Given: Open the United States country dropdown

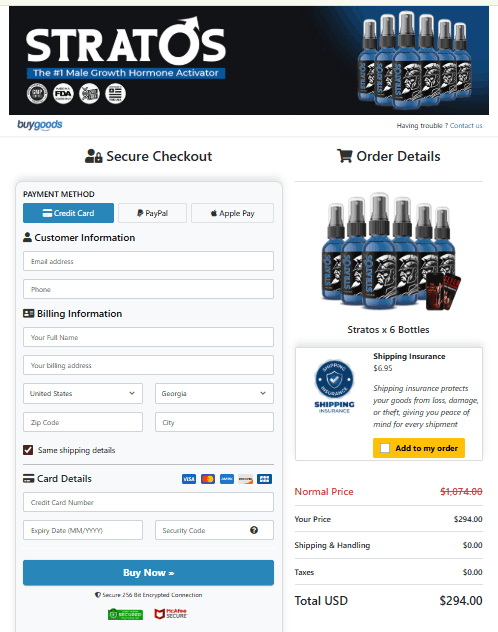Looking at the screenshot, I should pos(83,393).
